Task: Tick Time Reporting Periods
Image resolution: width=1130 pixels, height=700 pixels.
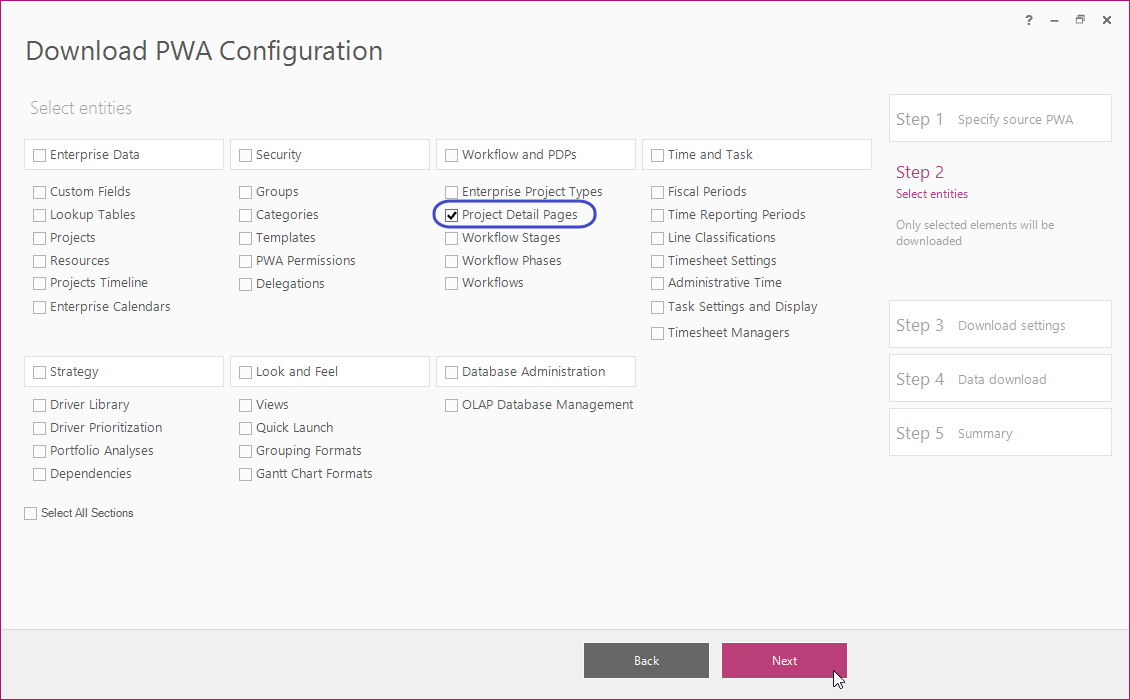Action: pos(657,216)
